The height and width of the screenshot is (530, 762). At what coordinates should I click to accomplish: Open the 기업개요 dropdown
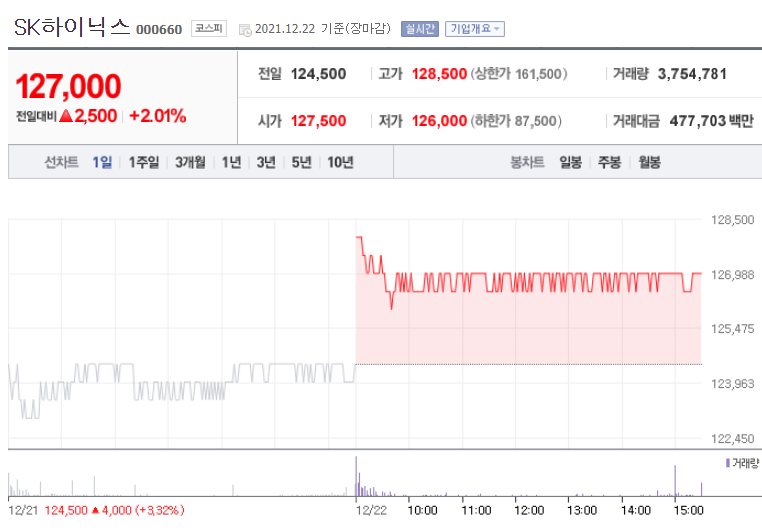[x=475, y=29]
